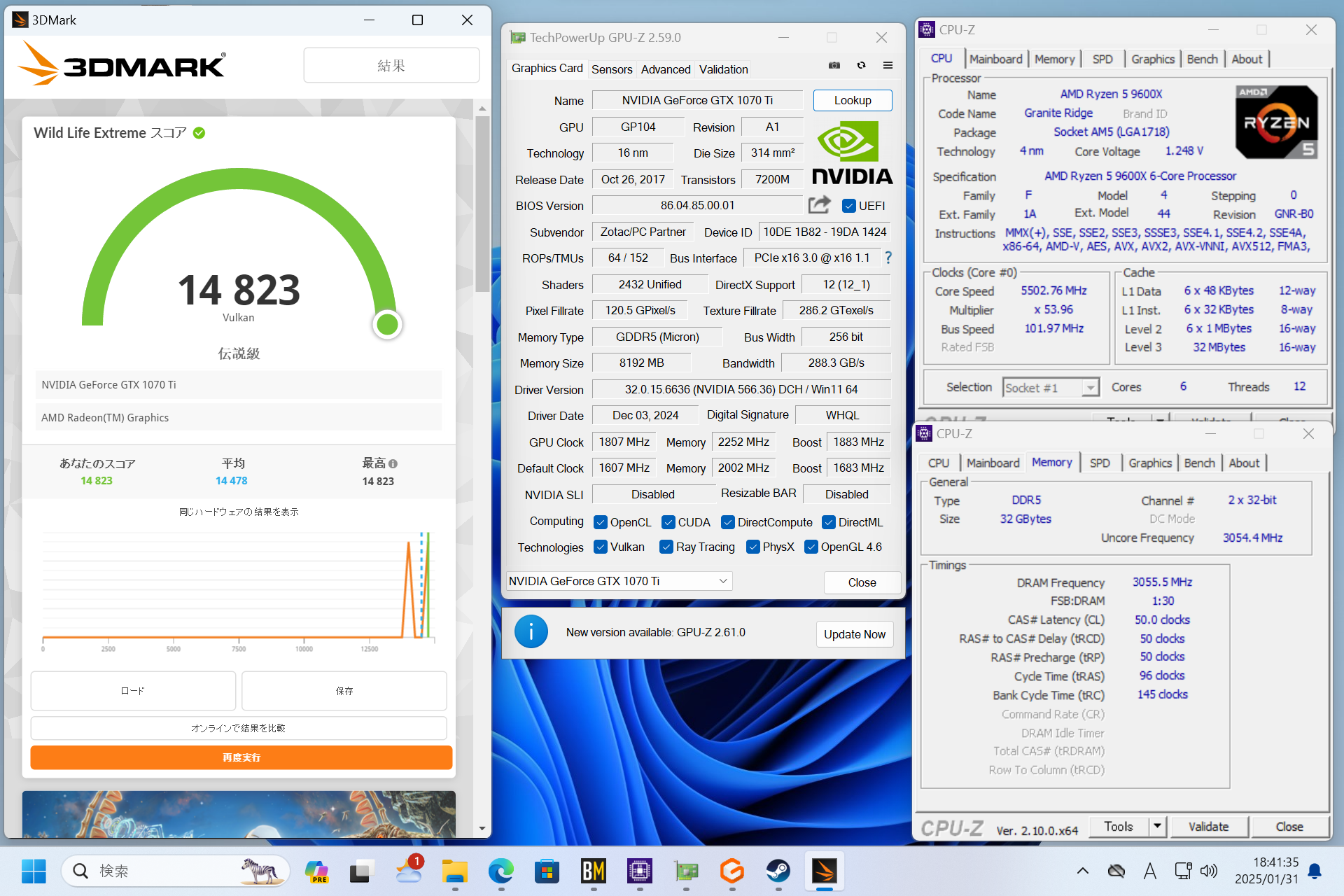Switch to Advanced tab in GPU-Z

(666, 69)
